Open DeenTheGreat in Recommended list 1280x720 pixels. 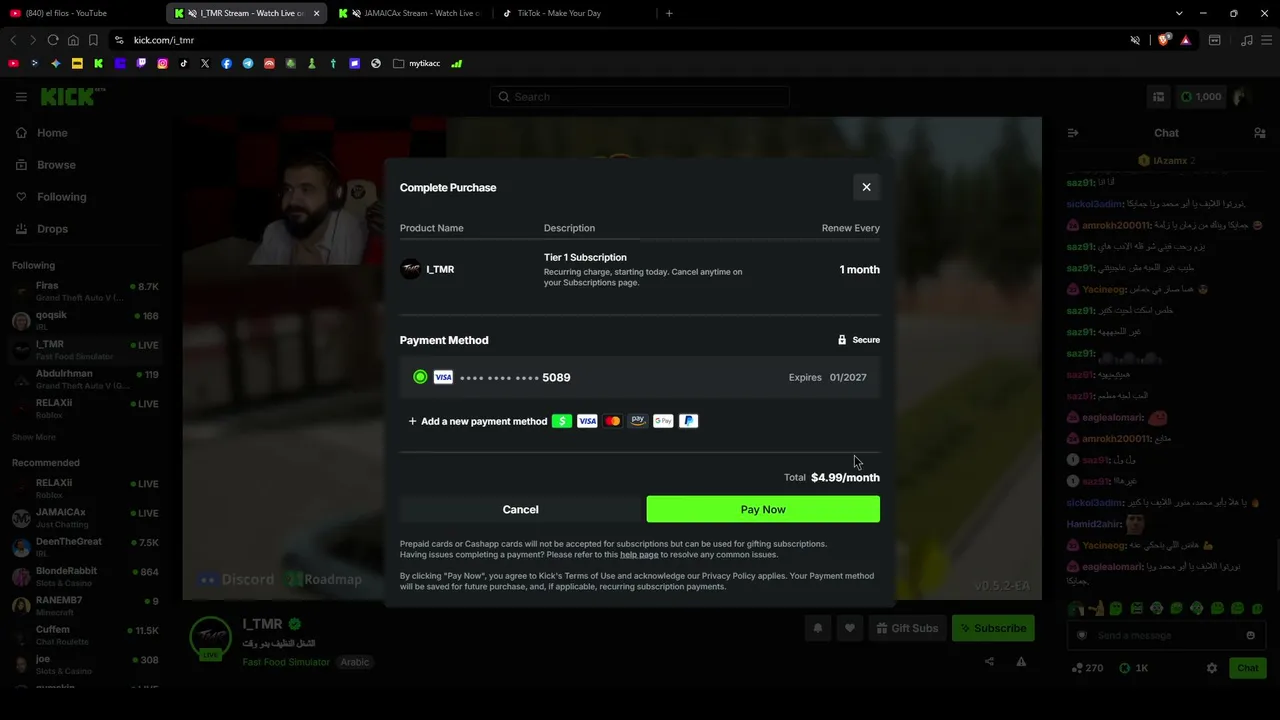tap(84, 547)
